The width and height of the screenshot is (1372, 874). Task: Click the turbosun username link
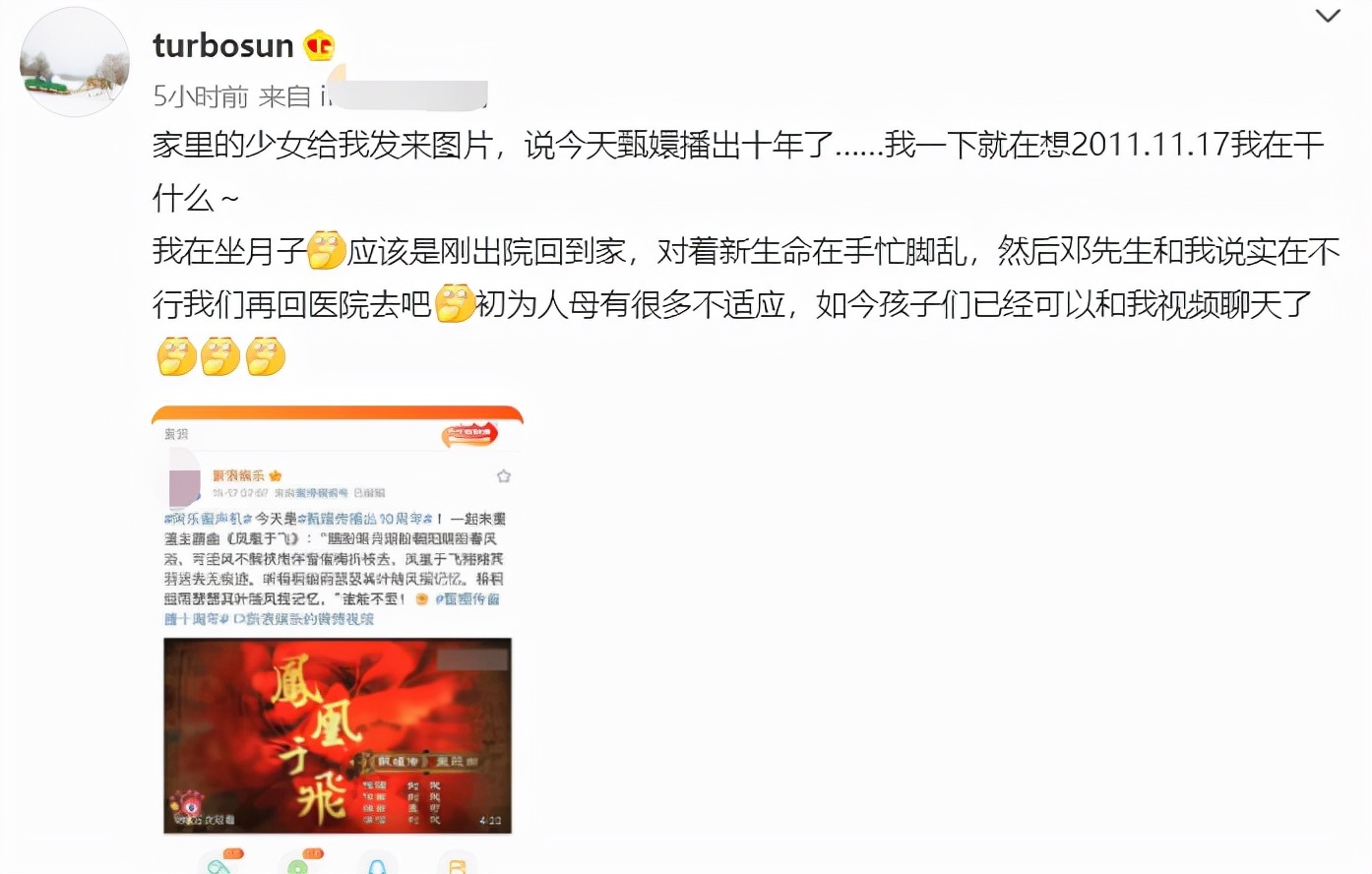223,45
